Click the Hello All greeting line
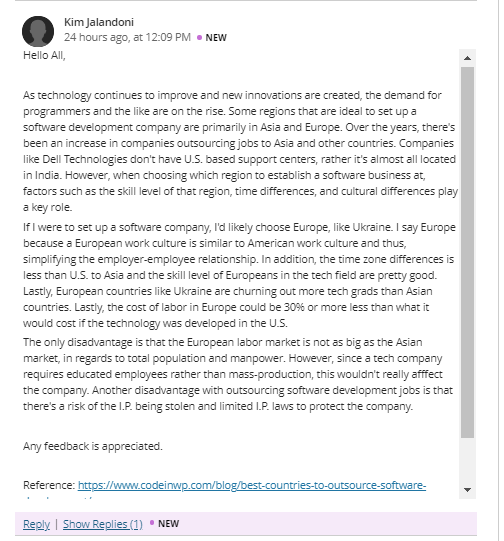The image size is (504, 541). click(44, 55)
